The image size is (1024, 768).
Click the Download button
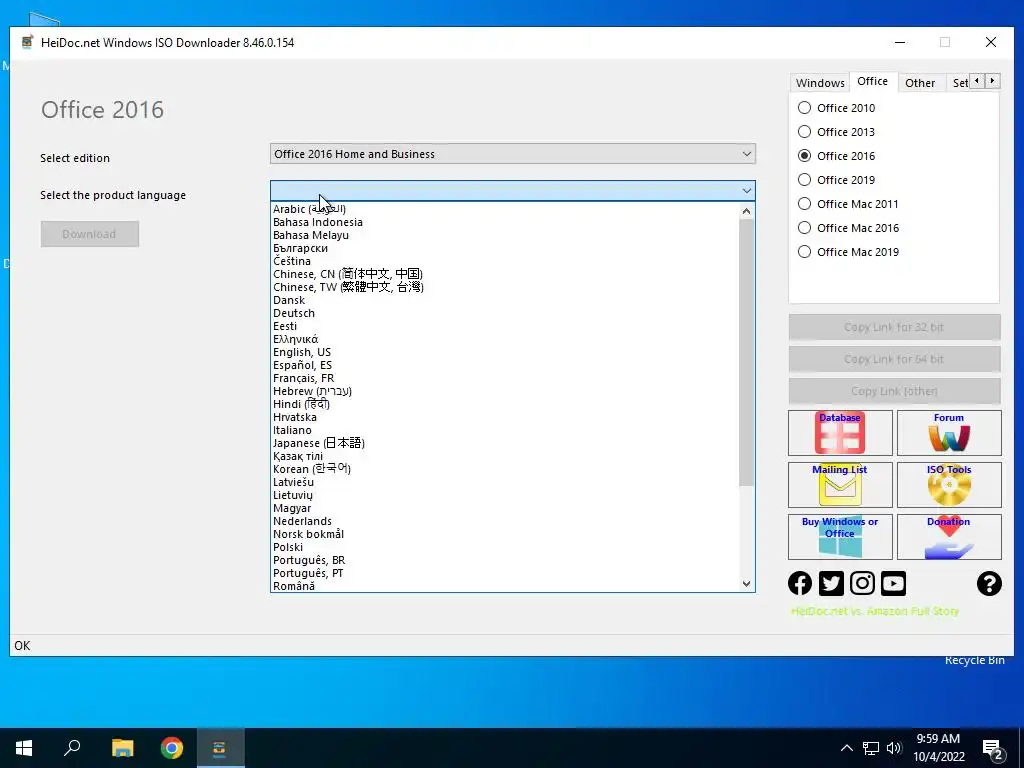coord(89,234)
